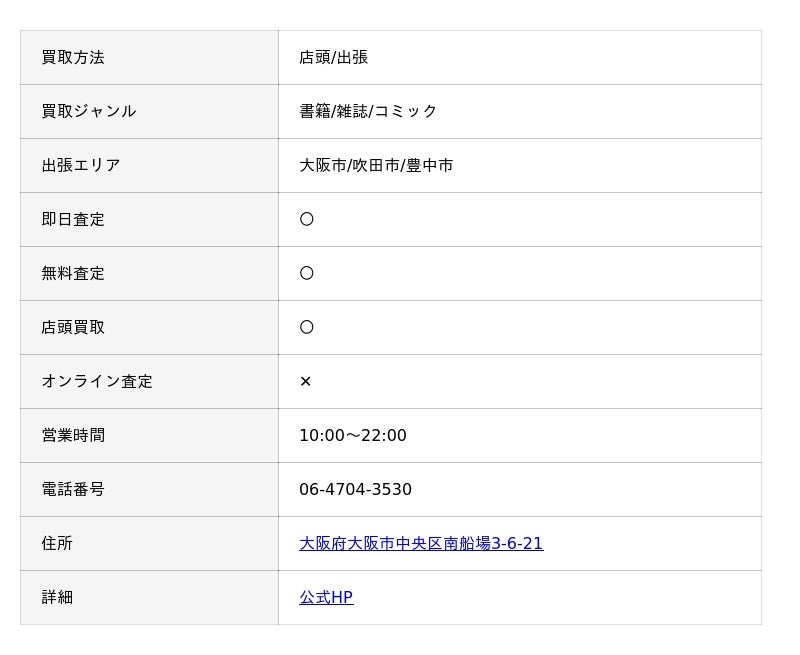The width and height of the screenshot is (800, 655).
Task: Select the オンライン査定 label cell
Action: [x=149, y=382]
